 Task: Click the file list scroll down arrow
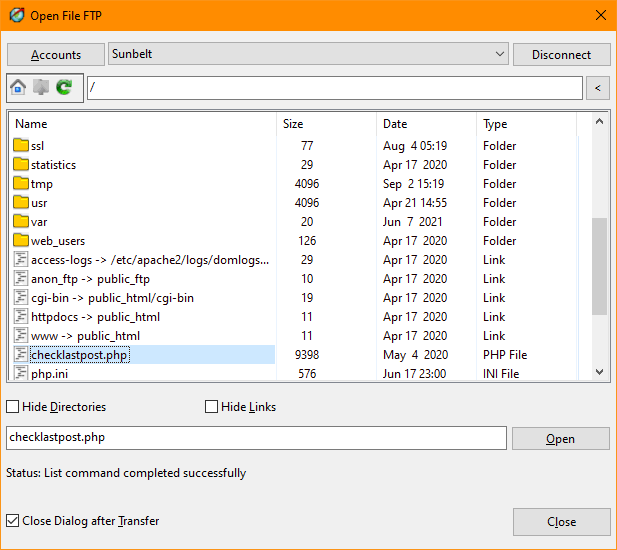click(x=599, y=372)
